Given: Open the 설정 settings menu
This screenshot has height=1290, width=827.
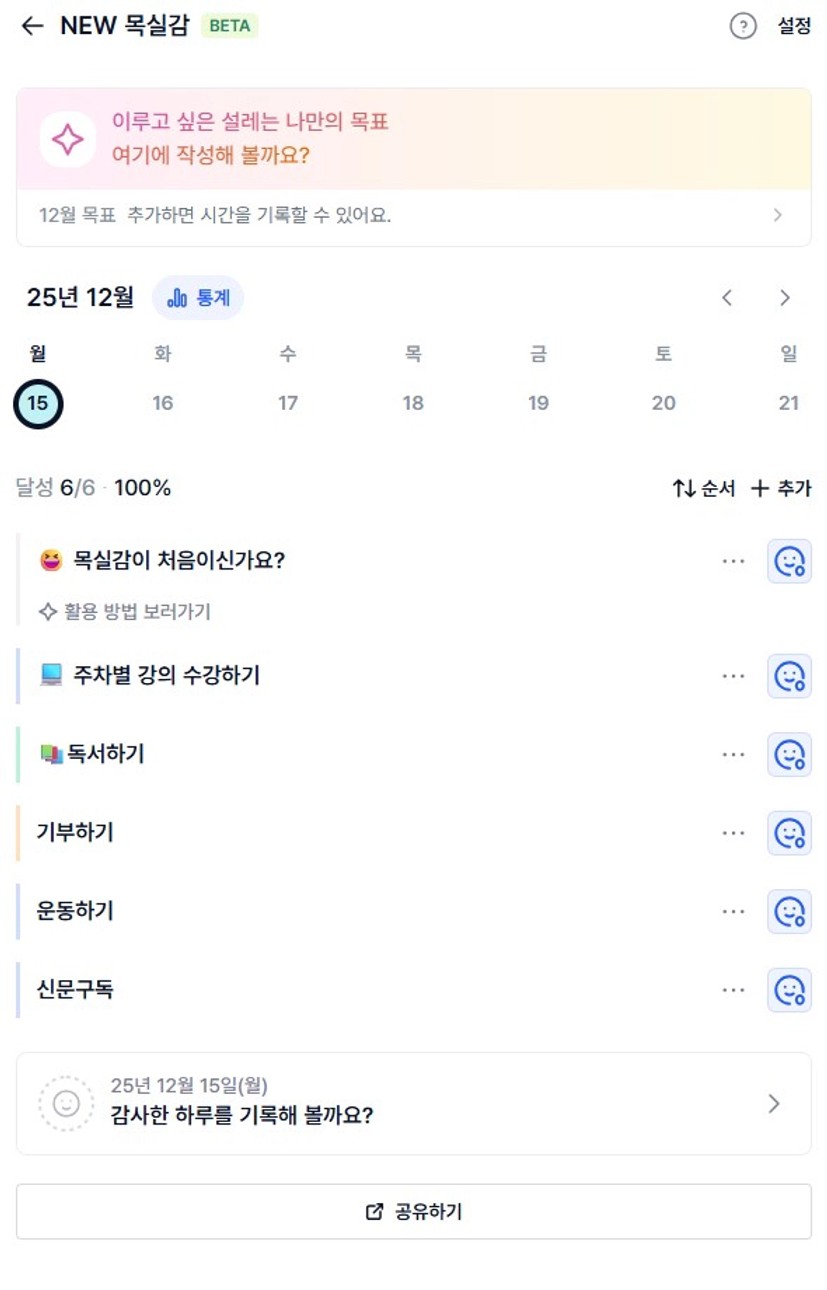Looking at the screenshot, I should click(x=794, y=26).
